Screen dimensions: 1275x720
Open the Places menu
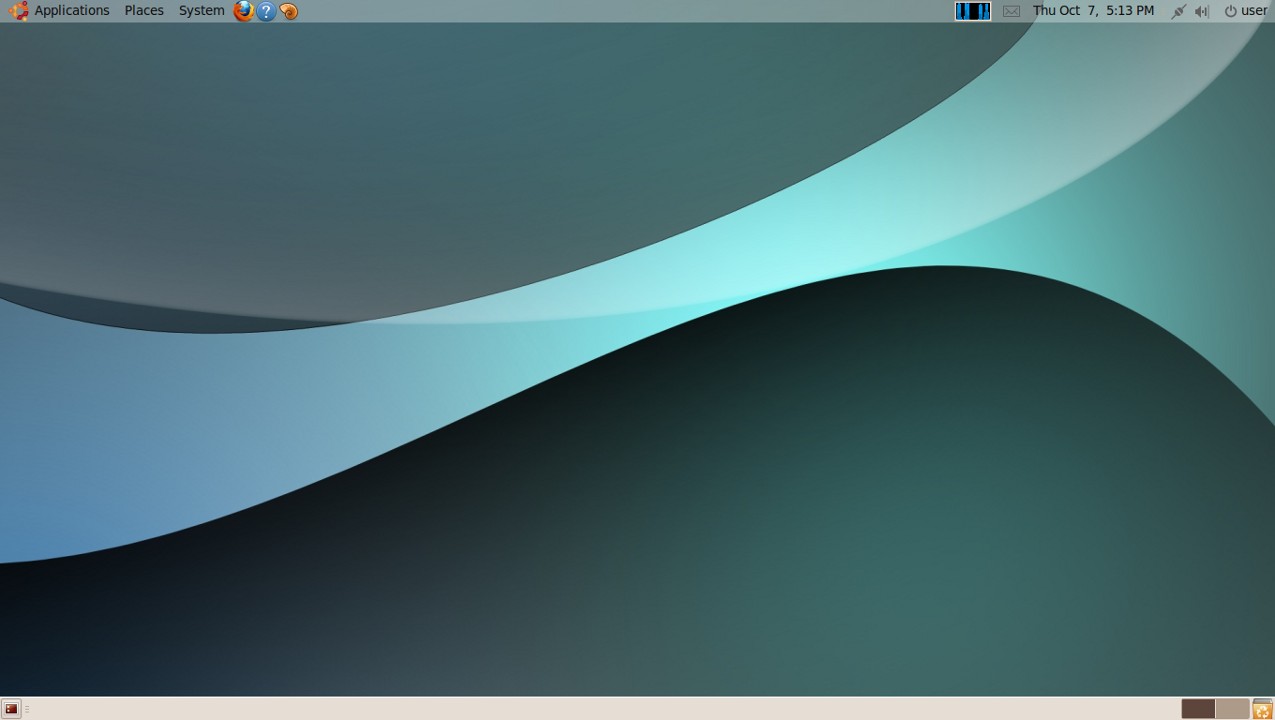pos(144,11)
